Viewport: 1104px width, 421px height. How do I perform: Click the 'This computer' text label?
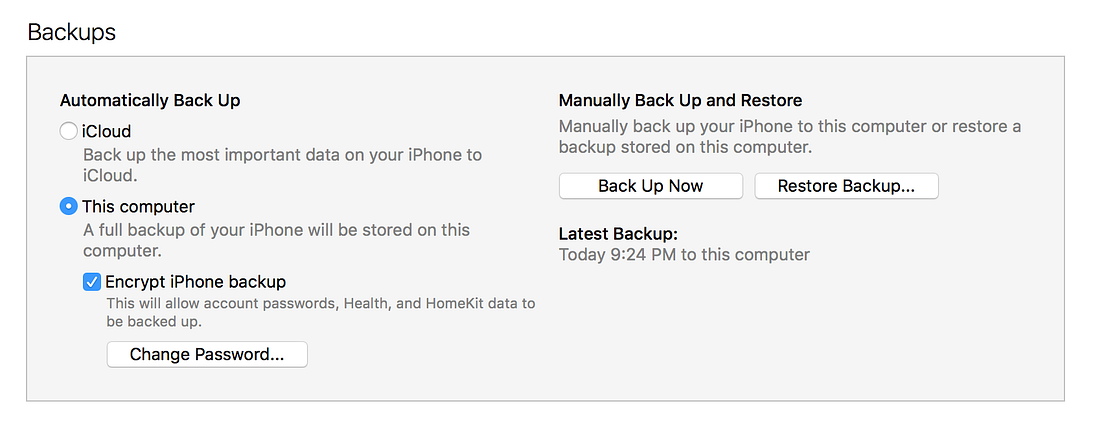[138, 206]
